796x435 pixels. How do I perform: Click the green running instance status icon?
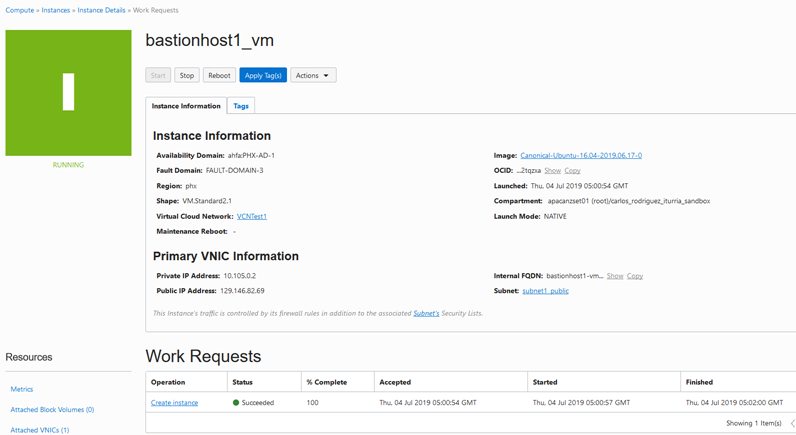(x=68, y=92)
